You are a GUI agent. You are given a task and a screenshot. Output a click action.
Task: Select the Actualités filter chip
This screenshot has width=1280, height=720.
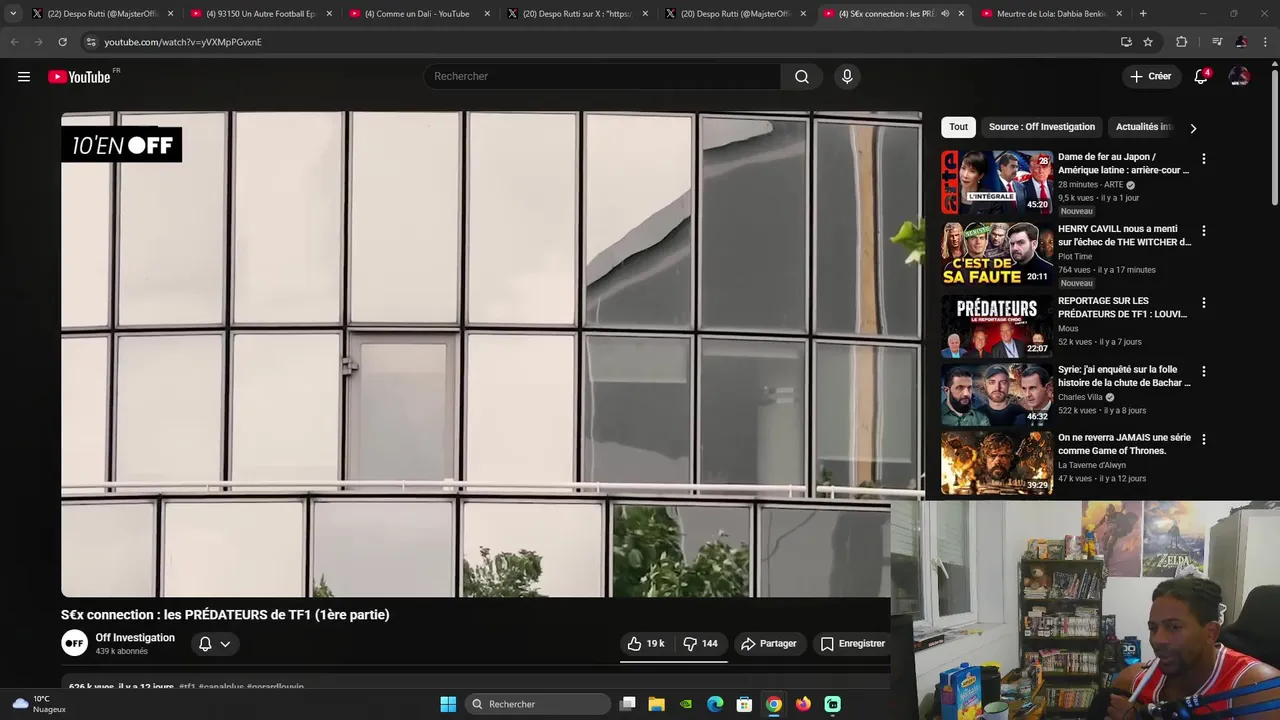point(1144,127)
